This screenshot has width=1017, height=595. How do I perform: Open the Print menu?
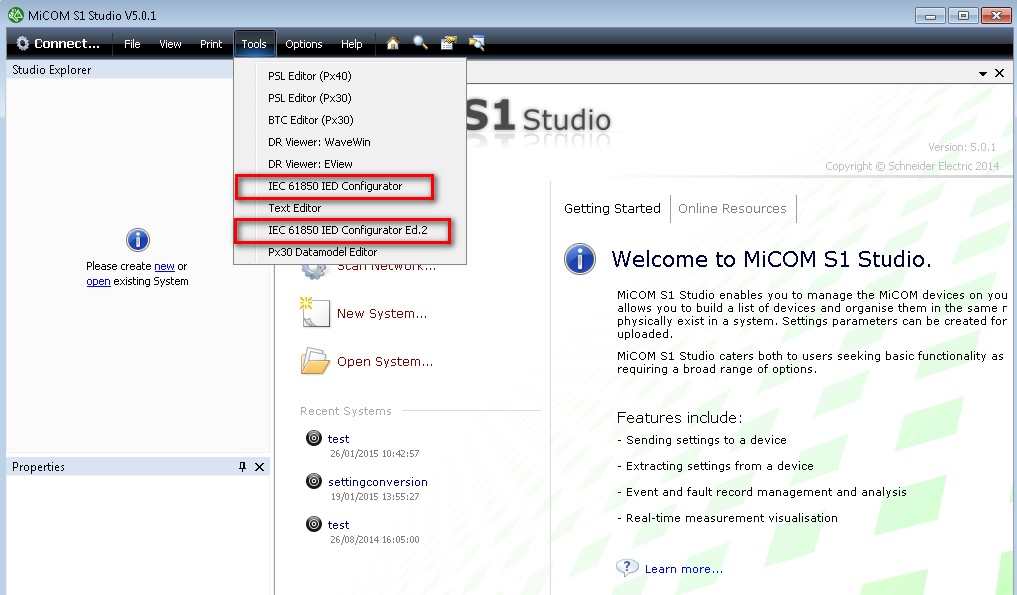(211, 44)
